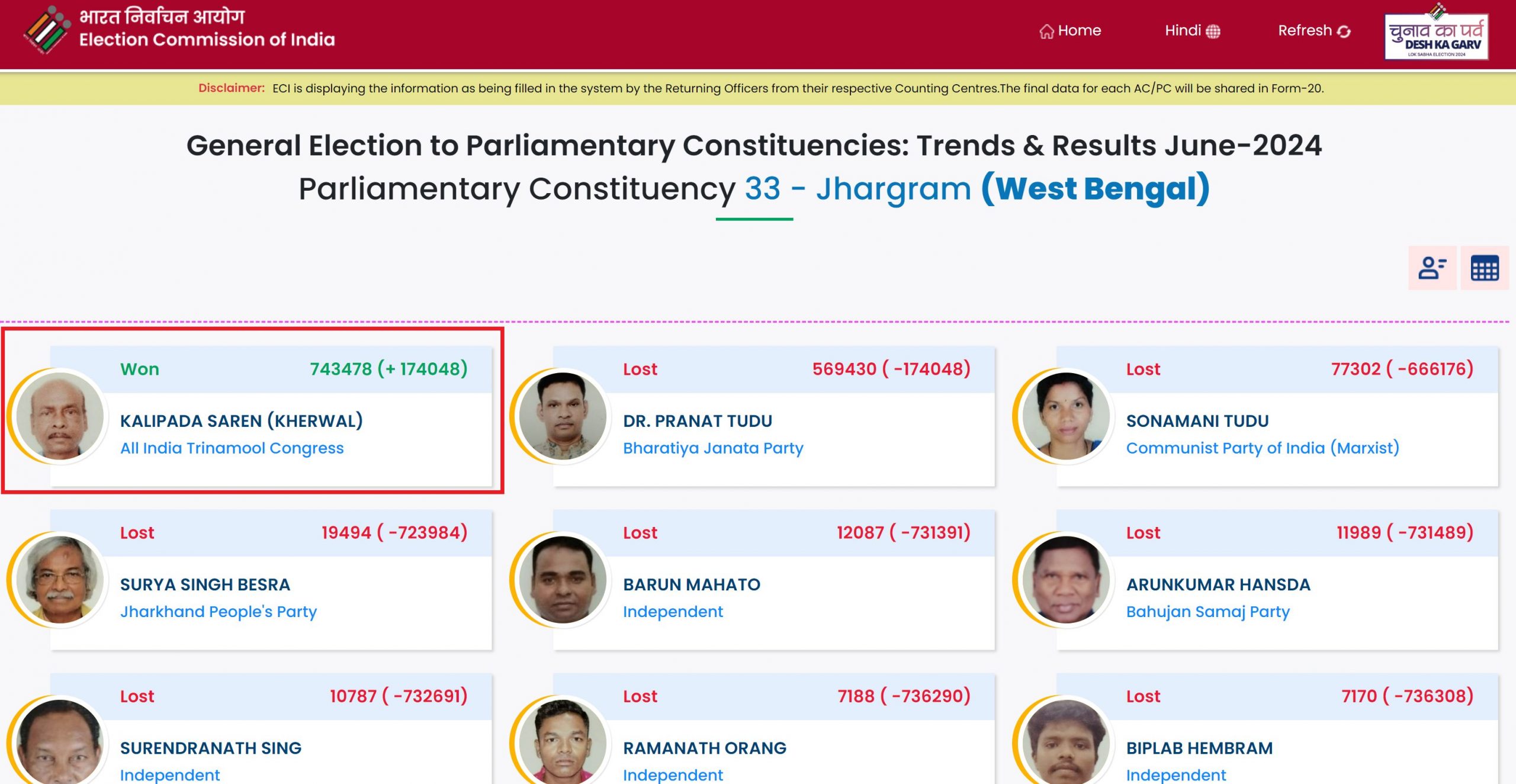Click Bahujan Samaj Party label
1516x784 pixels.
pyautogui.click(x=1207, y=612)
